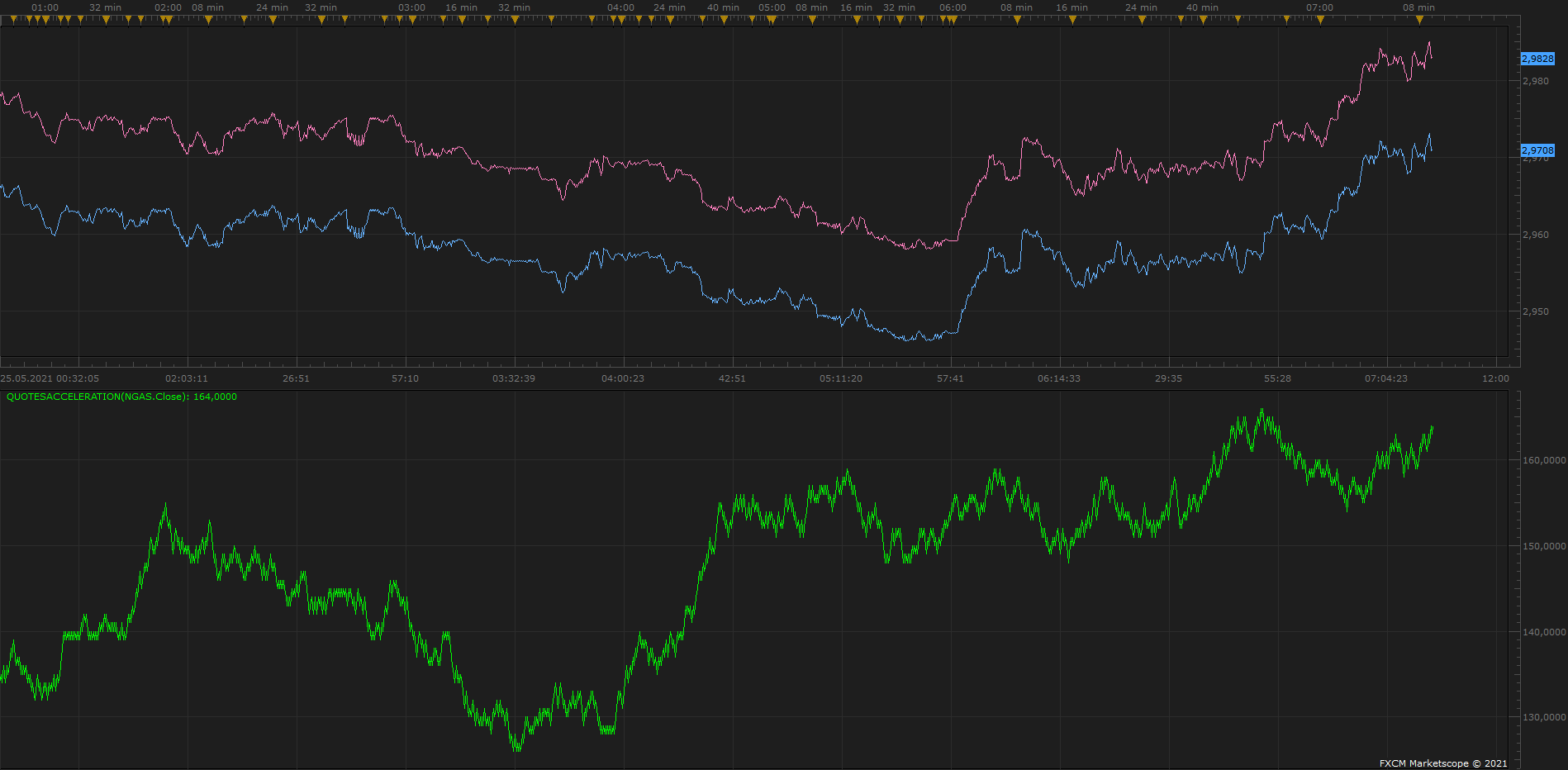
Task: Select yellow marker beneath the 07:00 label
Action: pyautogui.click(x=1320, y=20)
